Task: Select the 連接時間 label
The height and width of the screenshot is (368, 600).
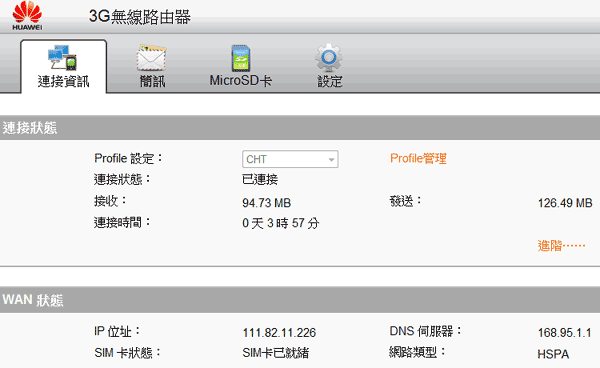Action: click(x=122, y=222)
